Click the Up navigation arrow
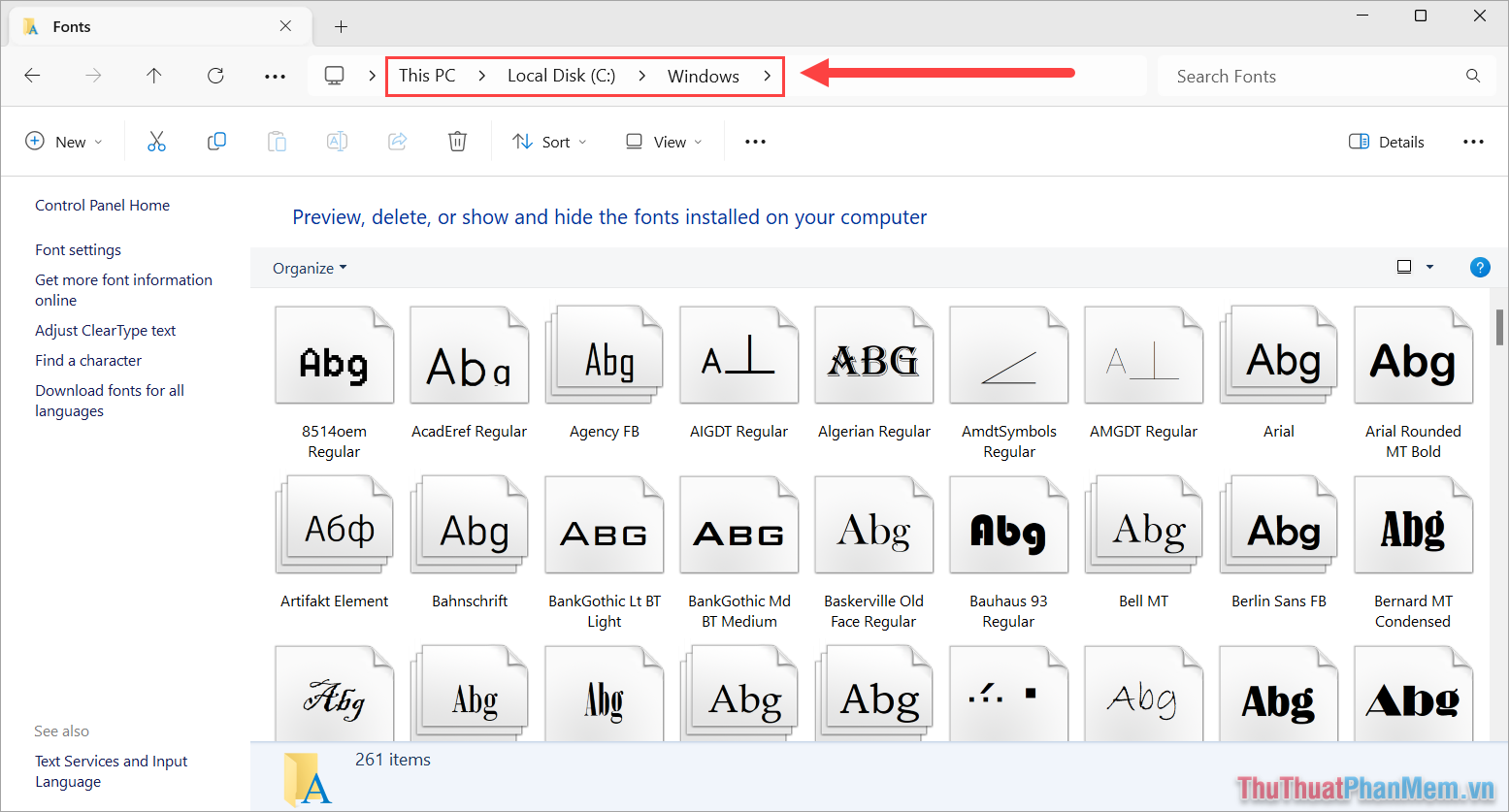Viewport: 1509px width, 812px height. coord(153,75)
